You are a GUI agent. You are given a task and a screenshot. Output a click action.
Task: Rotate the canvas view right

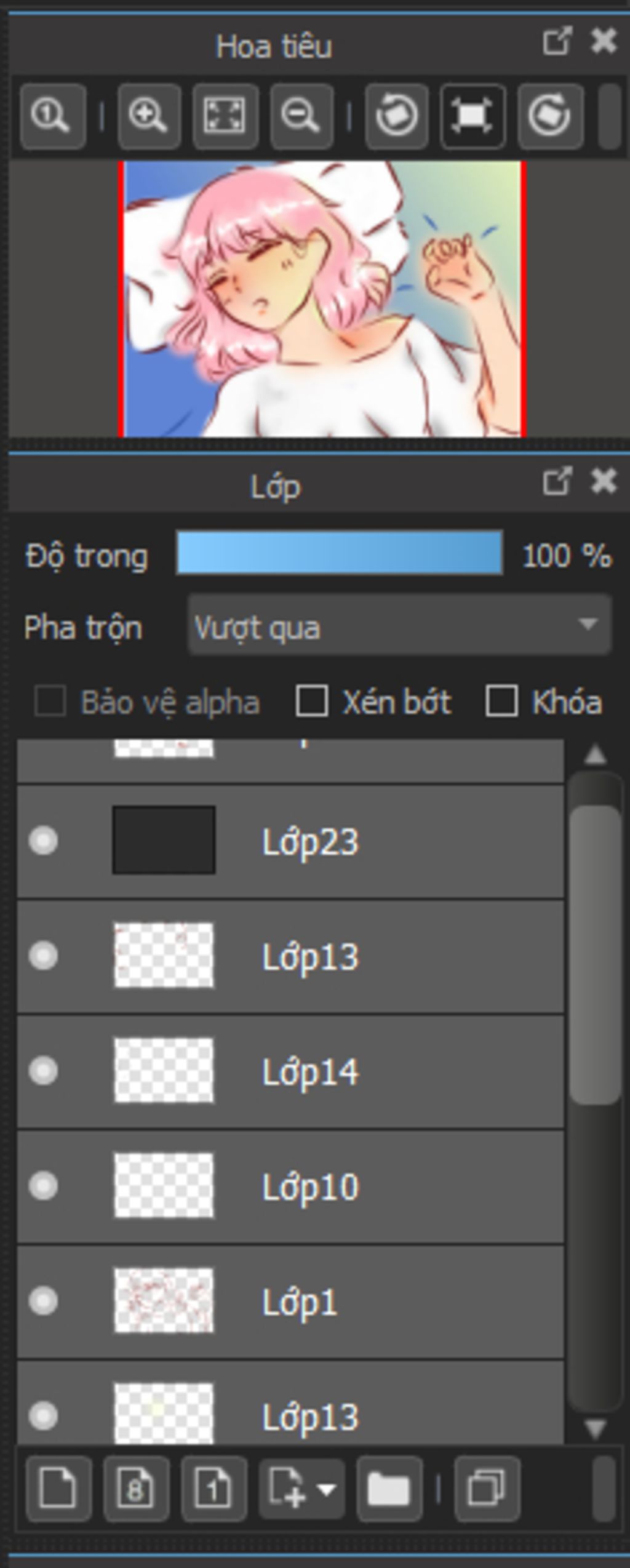550,116
